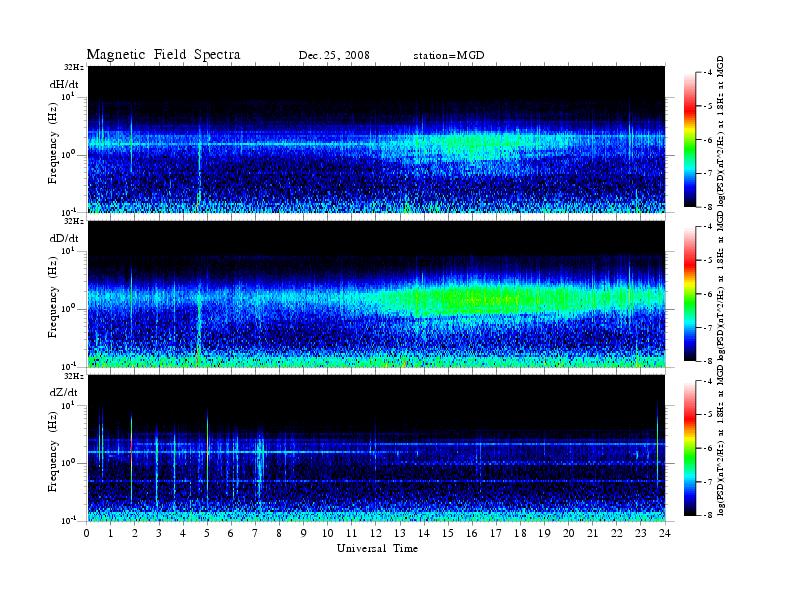Click the 10^0 frequency tick of dZ/dt panel
The image size is (792, 612).
tap(69, 463)
